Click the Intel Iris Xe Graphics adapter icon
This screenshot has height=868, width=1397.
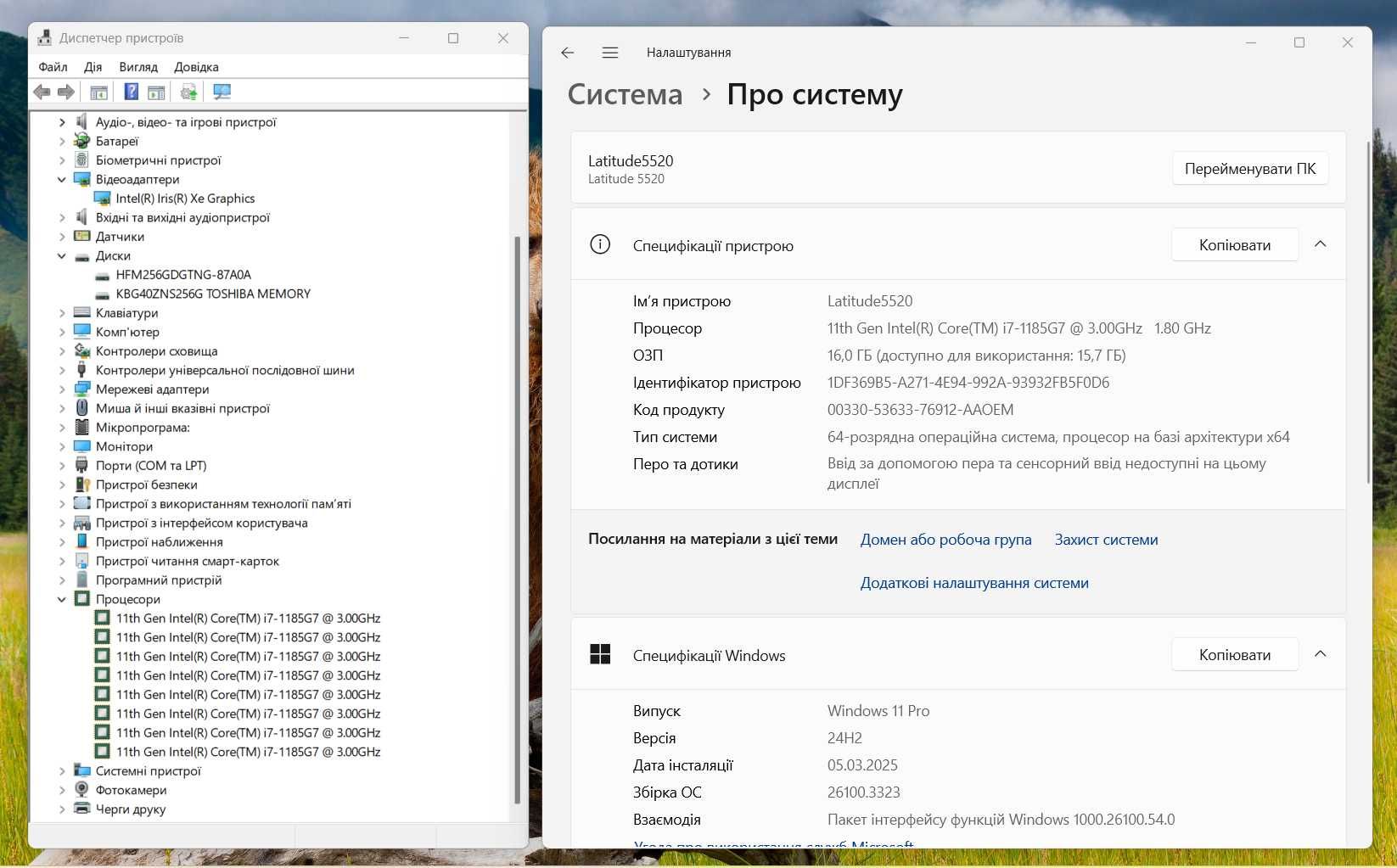pyautogui.click(x=103, y=198)
